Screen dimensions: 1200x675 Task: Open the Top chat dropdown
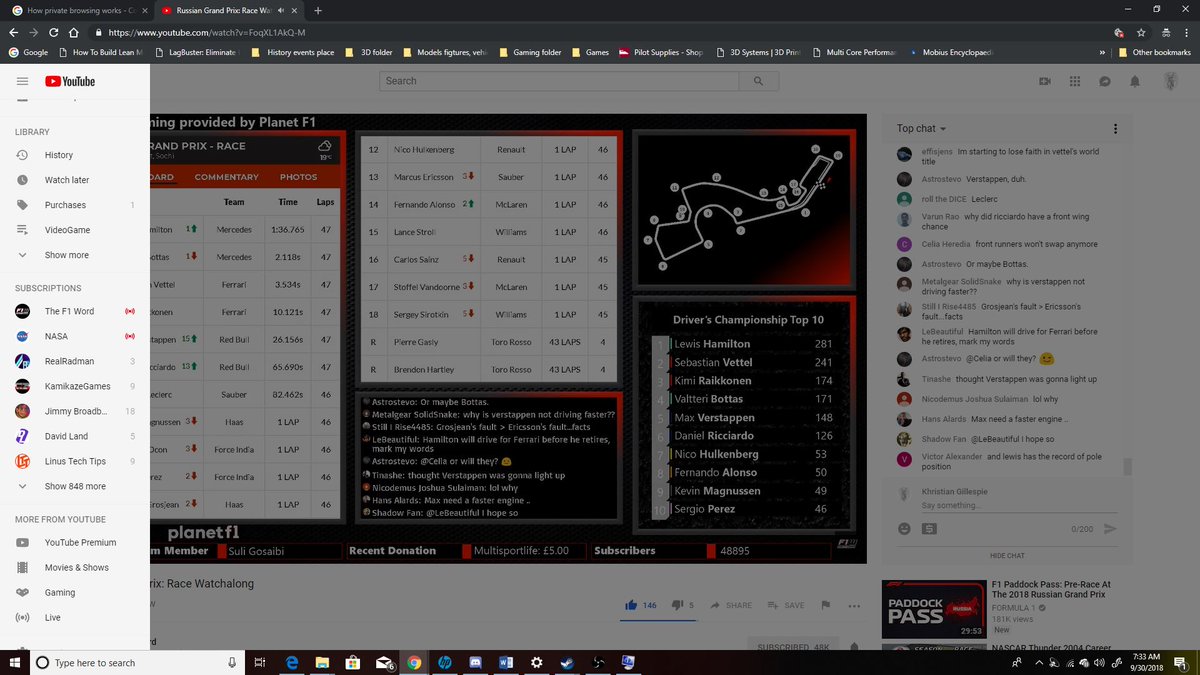click(921, 128)
